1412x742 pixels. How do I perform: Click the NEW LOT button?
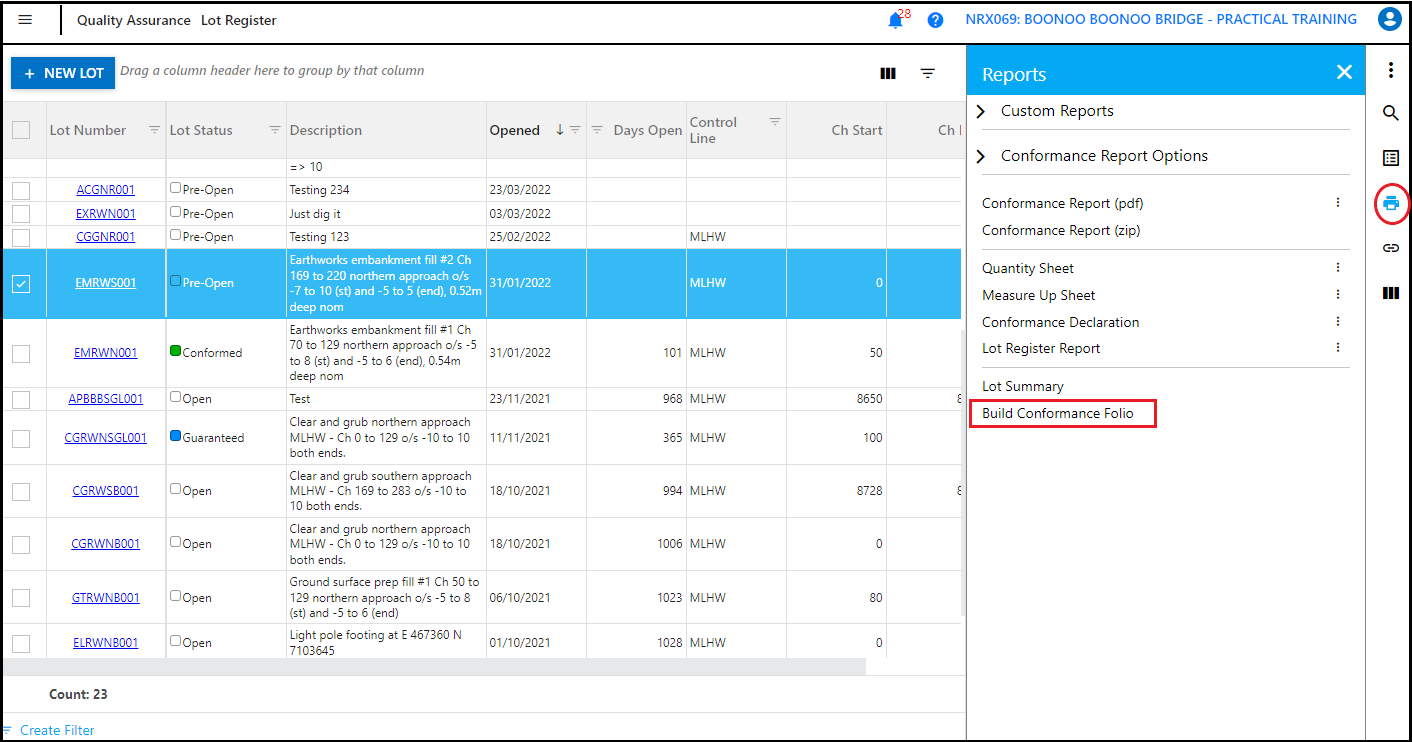[63, 73]
